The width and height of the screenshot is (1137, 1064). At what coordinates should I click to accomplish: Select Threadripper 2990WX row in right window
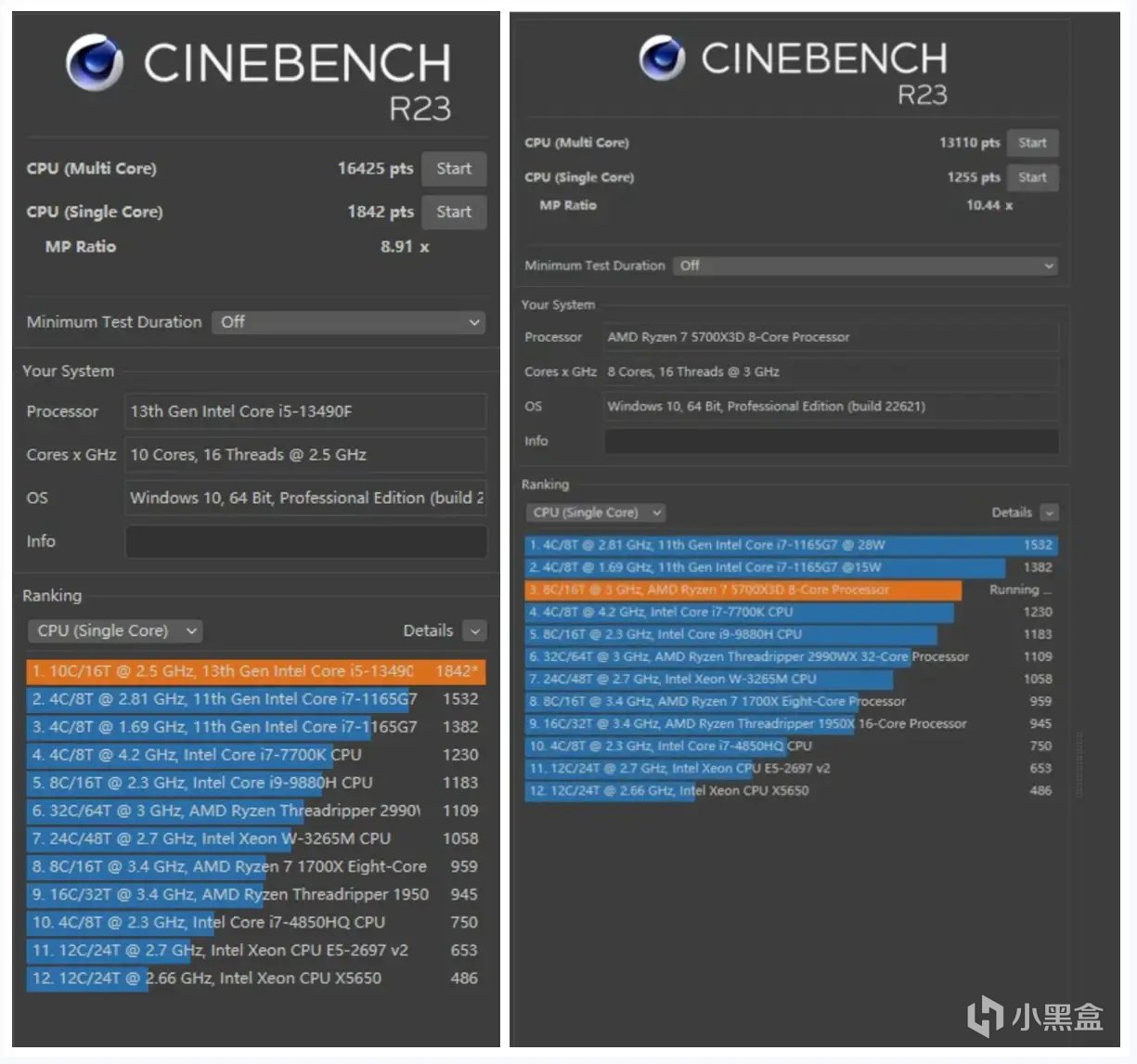click(x=791, y=656)
